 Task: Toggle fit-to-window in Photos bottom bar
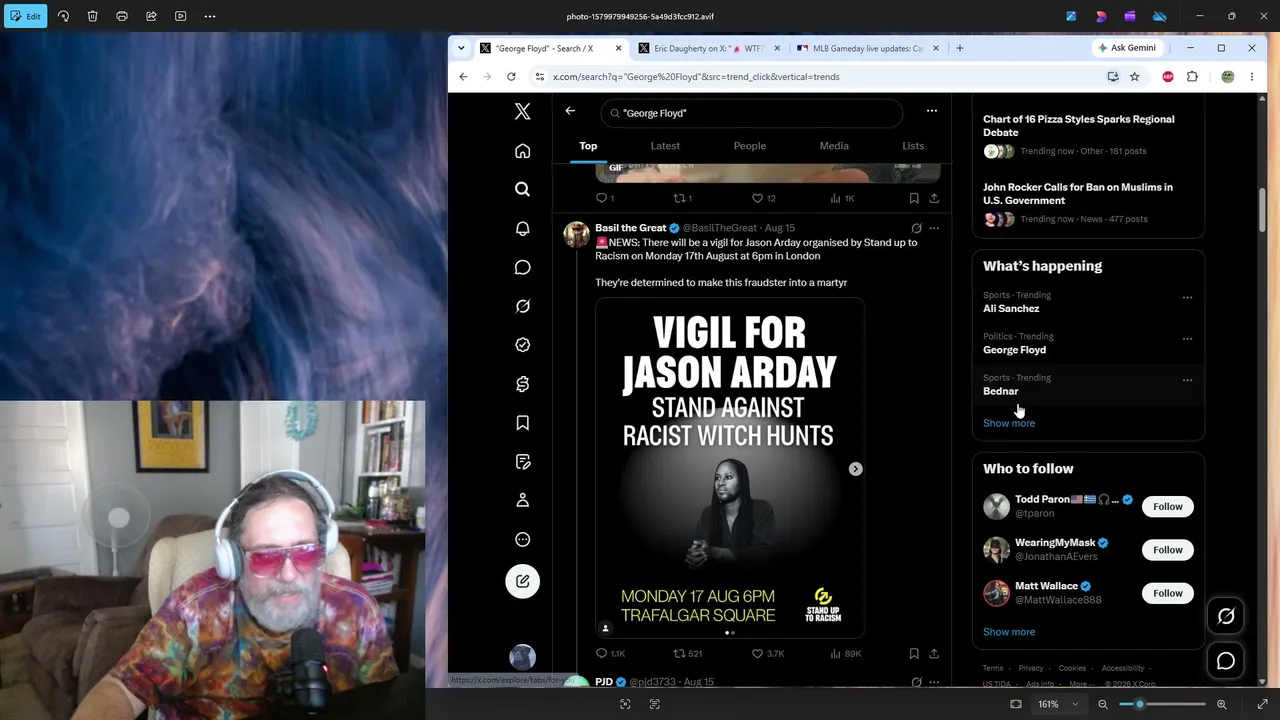click(x=1016, y=704)
